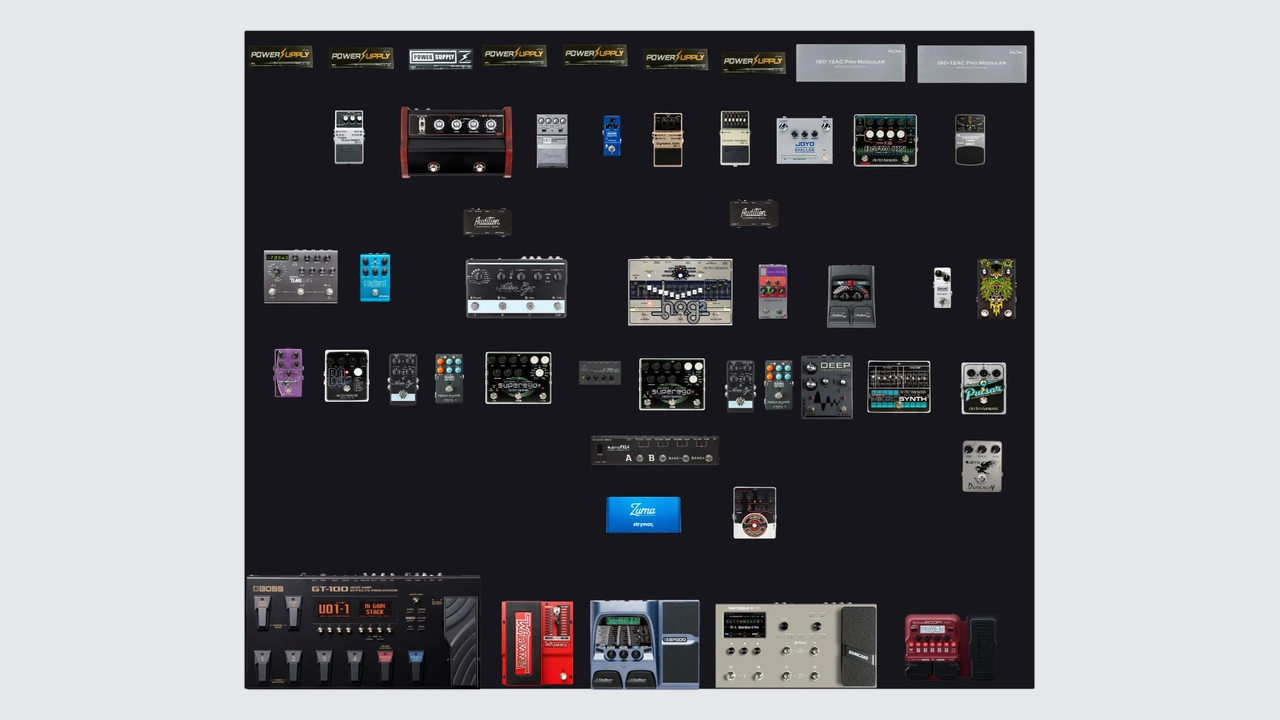Select the Bass Micro Synth pedal
The width and height of the screenshot is (1280, 720).
coord(898,387)
